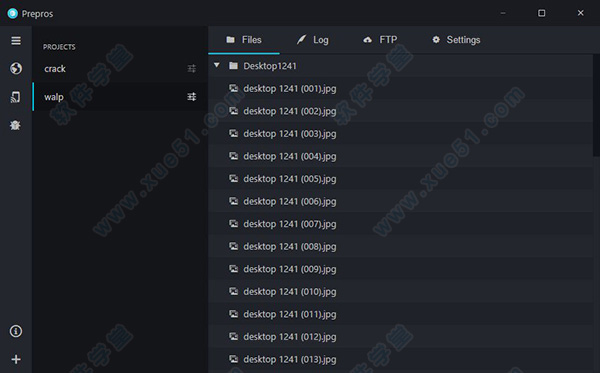Open the hamburger menu in sidebar
Image resolution: width=600 pixels, height=373 pixels.
click(16, 41)
